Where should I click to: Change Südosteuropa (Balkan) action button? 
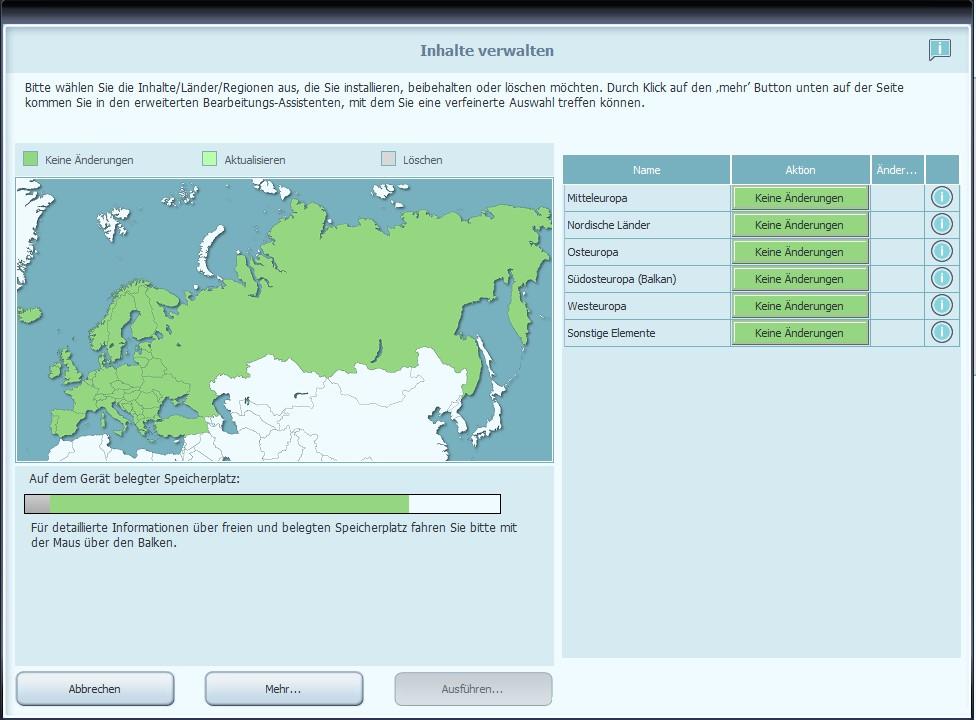click(x=799, y=279)
